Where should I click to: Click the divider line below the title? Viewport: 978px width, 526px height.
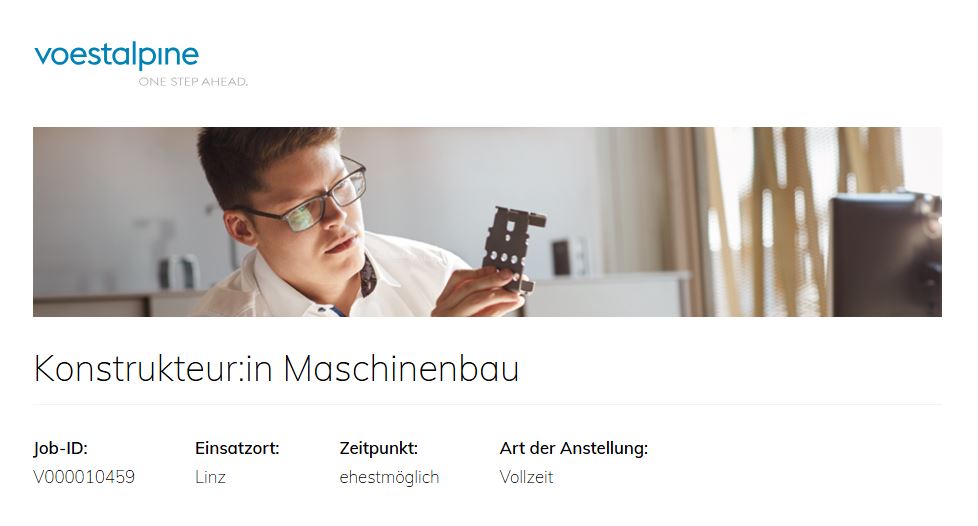[487, 404]
